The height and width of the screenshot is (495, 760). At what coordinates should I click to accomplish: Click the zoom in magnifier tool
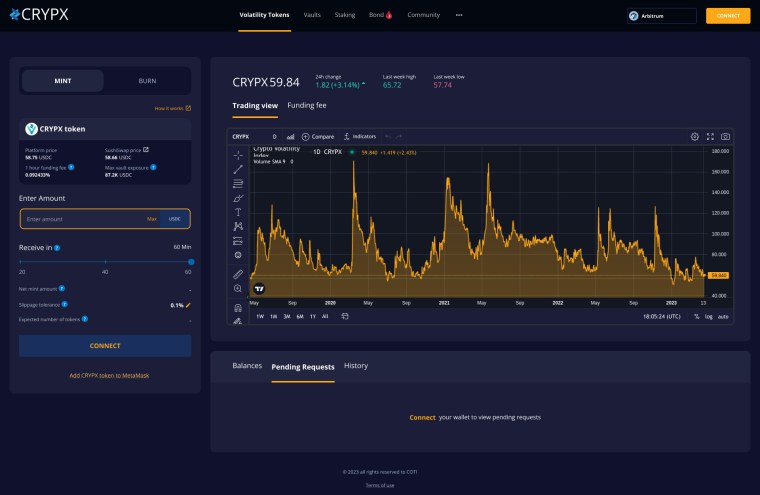point(238,288)
